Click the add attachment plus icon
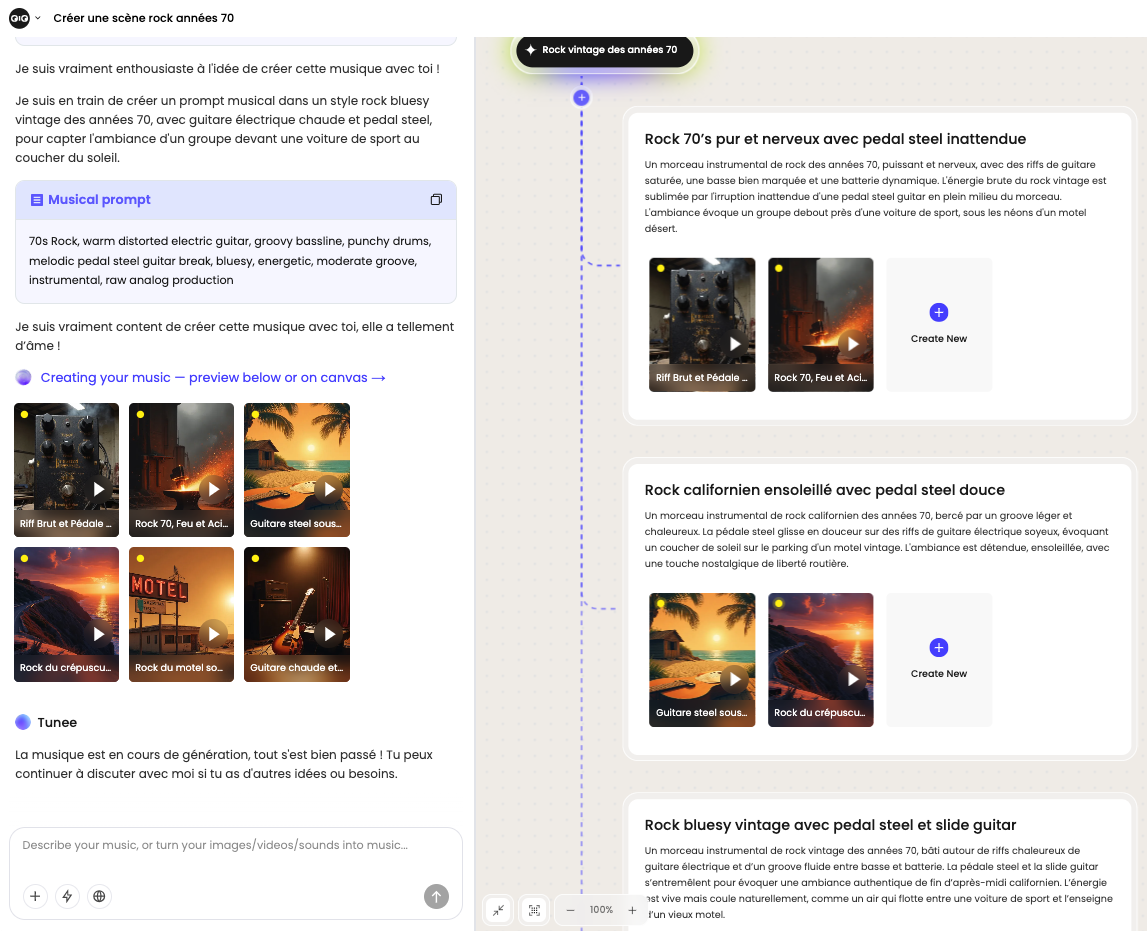This screenshot has height=931, width=1147. (x=35, y=896)
